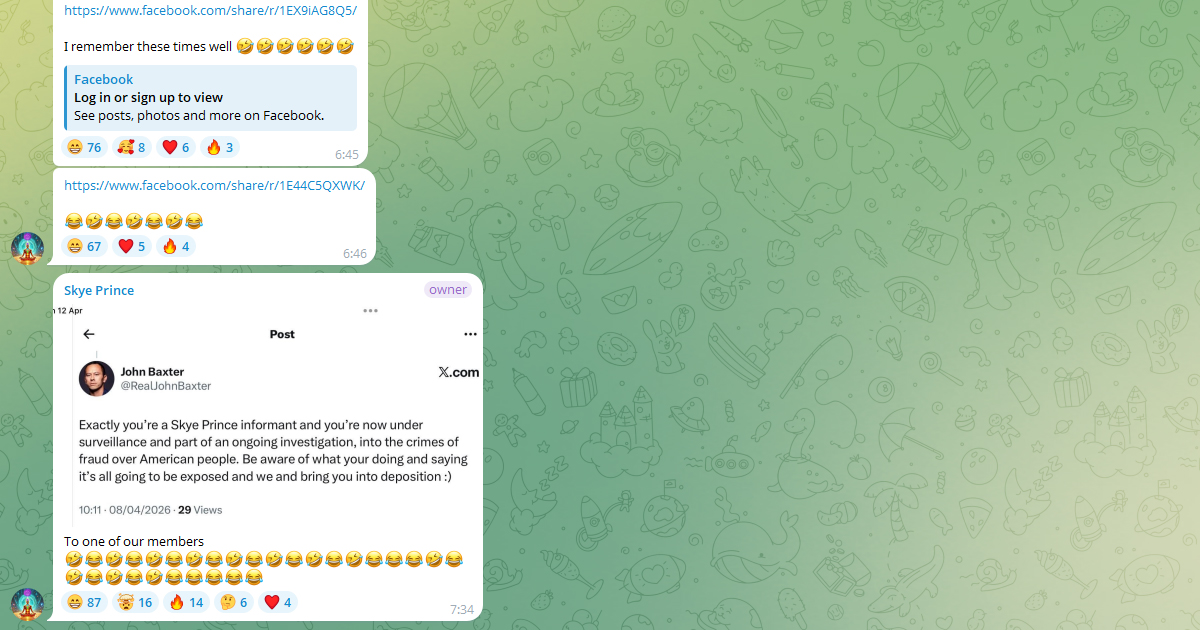This screenshot has width=1200, height=630.
Task: Open the Facebook link preview card
Action: tap(210, 98)
